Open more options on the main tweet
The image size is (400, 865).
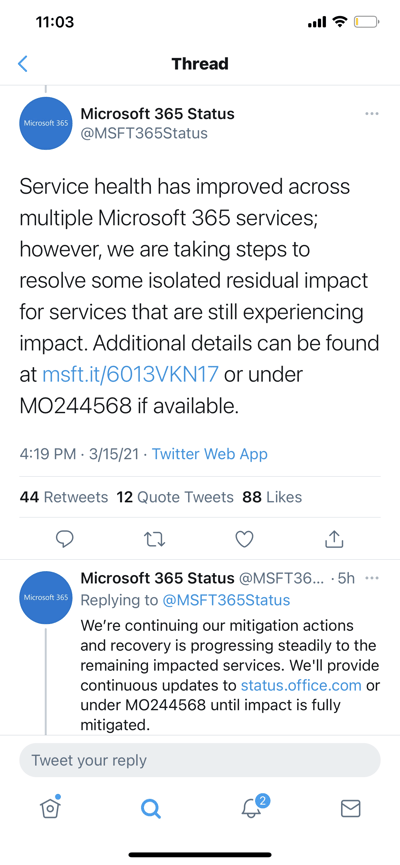[x=372, y=114]
